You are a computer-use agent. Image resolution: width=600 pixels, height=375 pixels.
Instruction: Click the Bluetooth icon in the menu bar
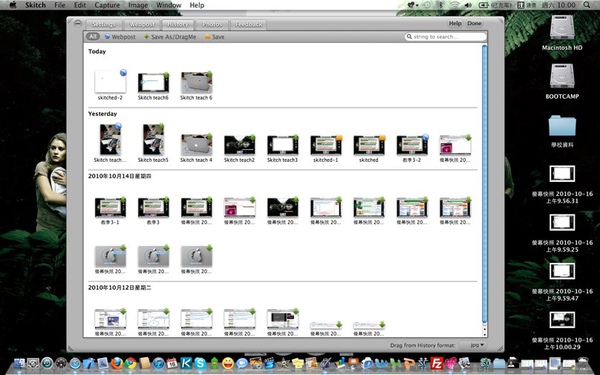440,5
